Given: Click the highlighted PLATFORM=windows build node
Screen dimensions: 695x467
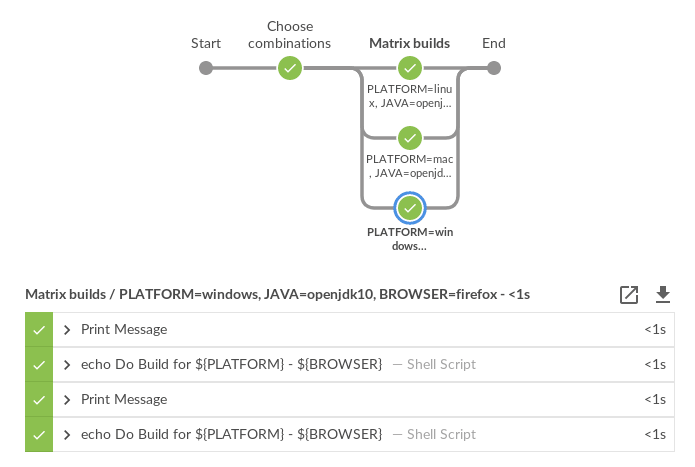Looking at the screenshot, I should click(x=409, y=208).
